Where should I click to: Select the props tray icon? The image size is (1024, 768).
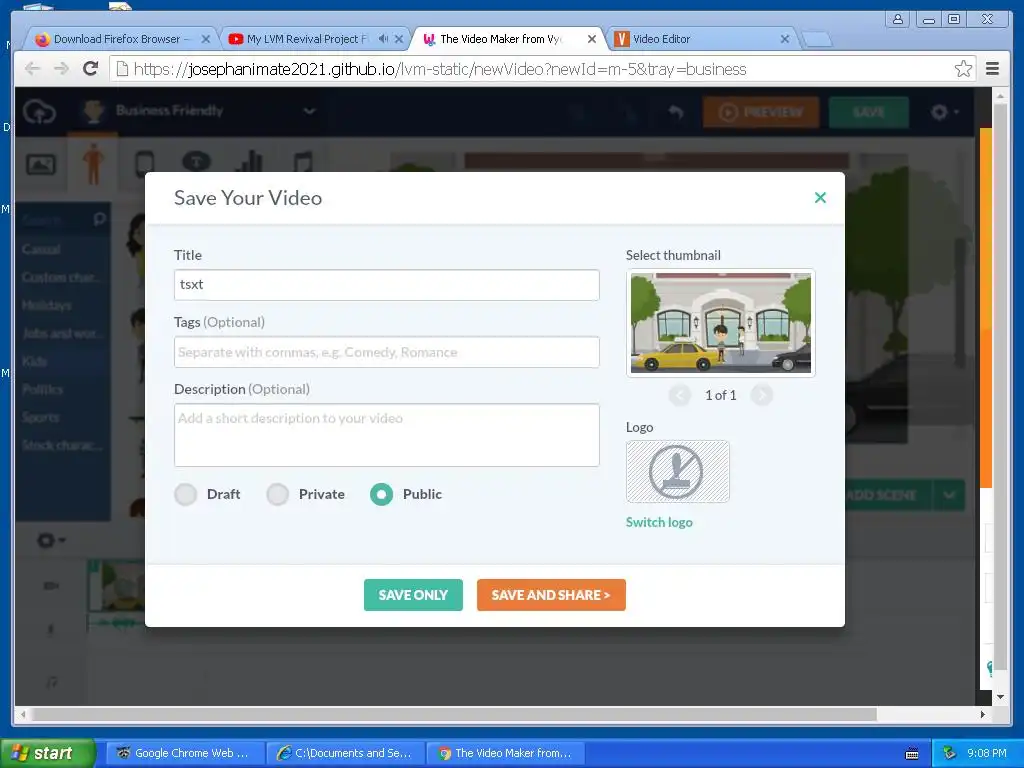pos(145,163)
